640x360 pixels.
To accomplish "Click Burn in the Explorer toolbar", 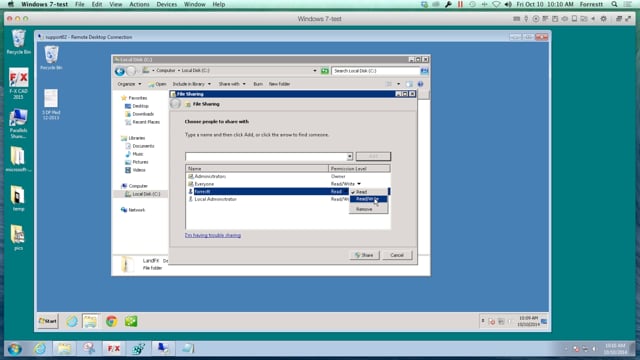I will 258,84.
